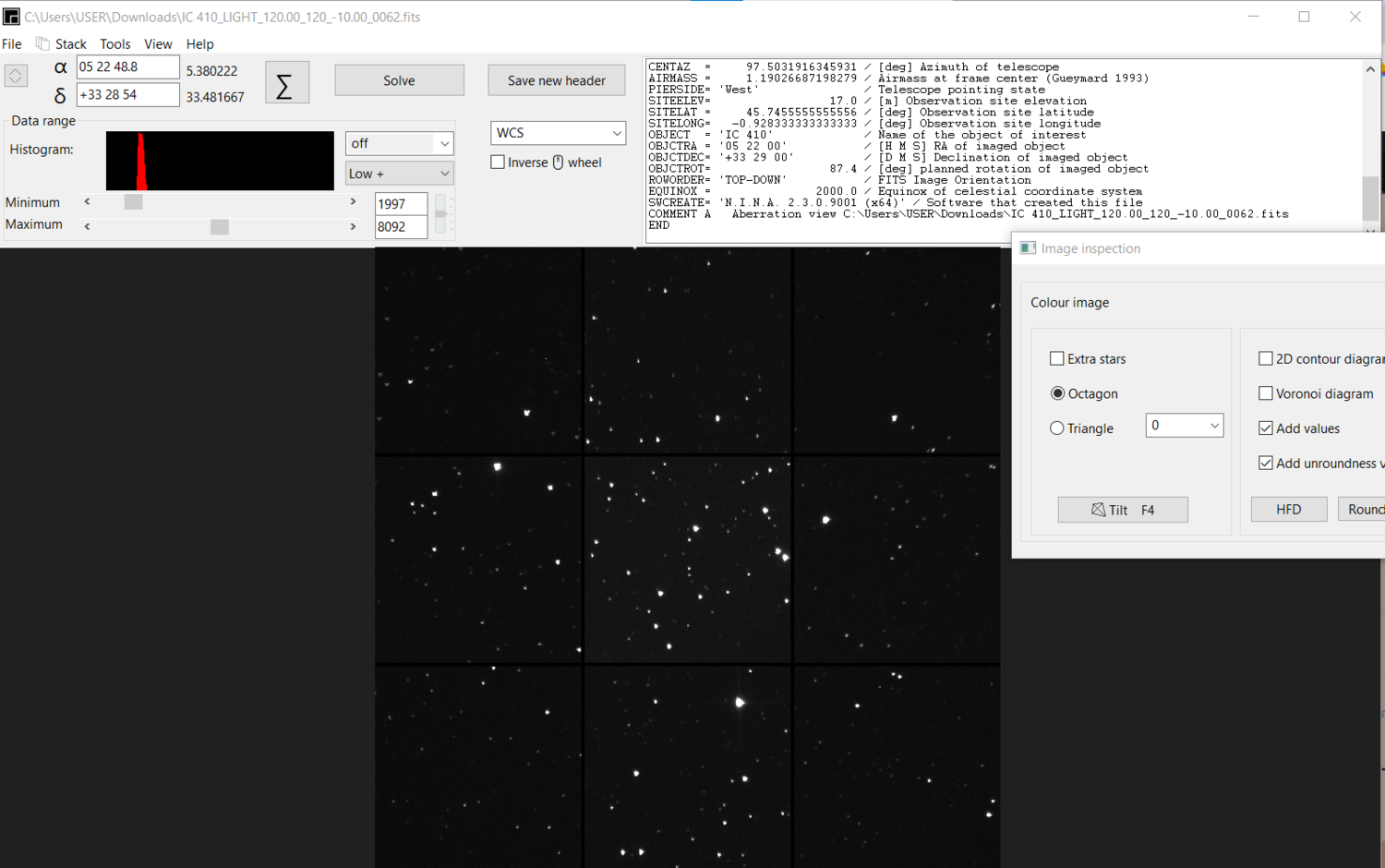Check the Extra stars option
Viewport: 1385px width, 868px height.
point(1057,358)
